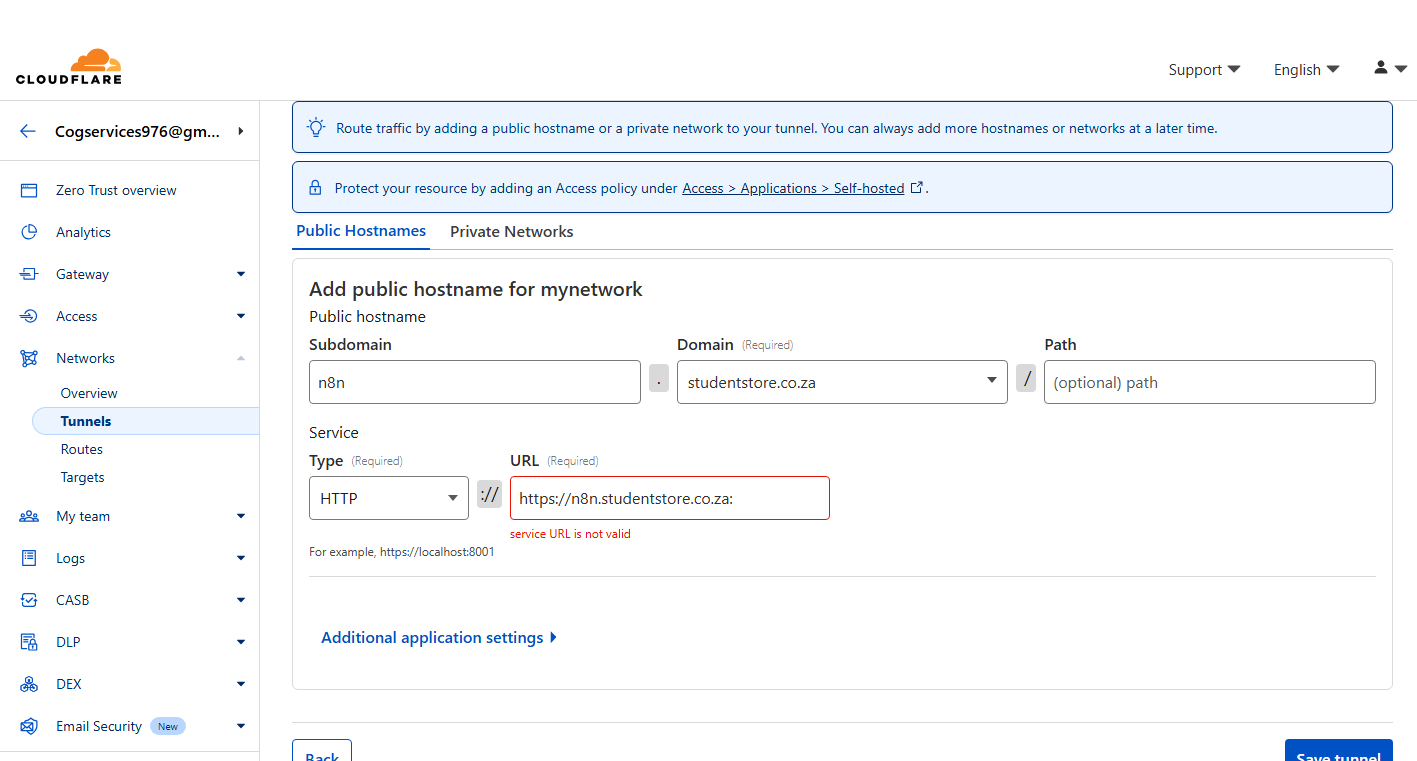Click the back arrow beside account name

coord(28,131)
